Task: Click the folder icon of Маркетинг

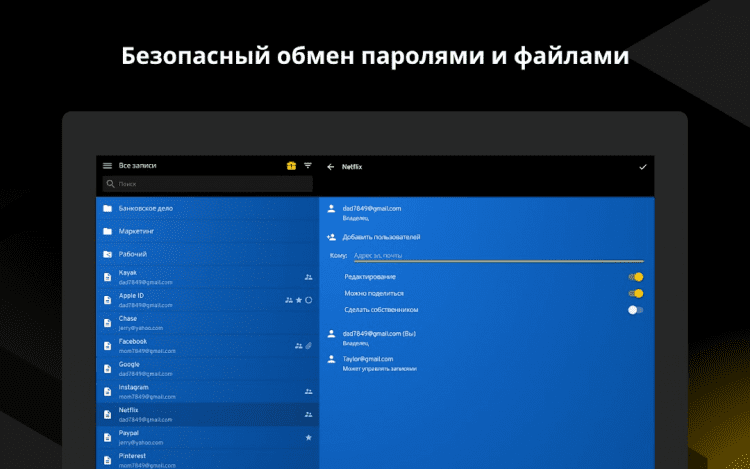Action: pos(108,231)
